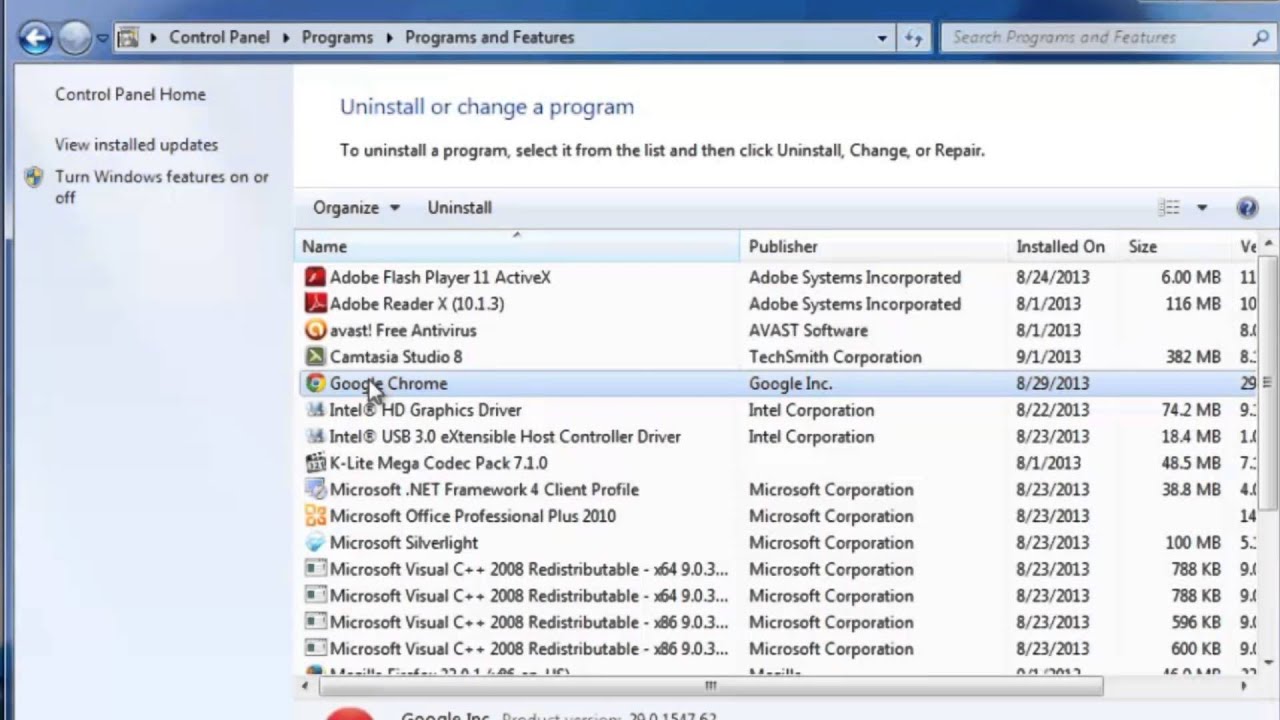Click the Adobe Reader X program icon
This screenshot has height=720, width=1280.
tap(315, 304)
